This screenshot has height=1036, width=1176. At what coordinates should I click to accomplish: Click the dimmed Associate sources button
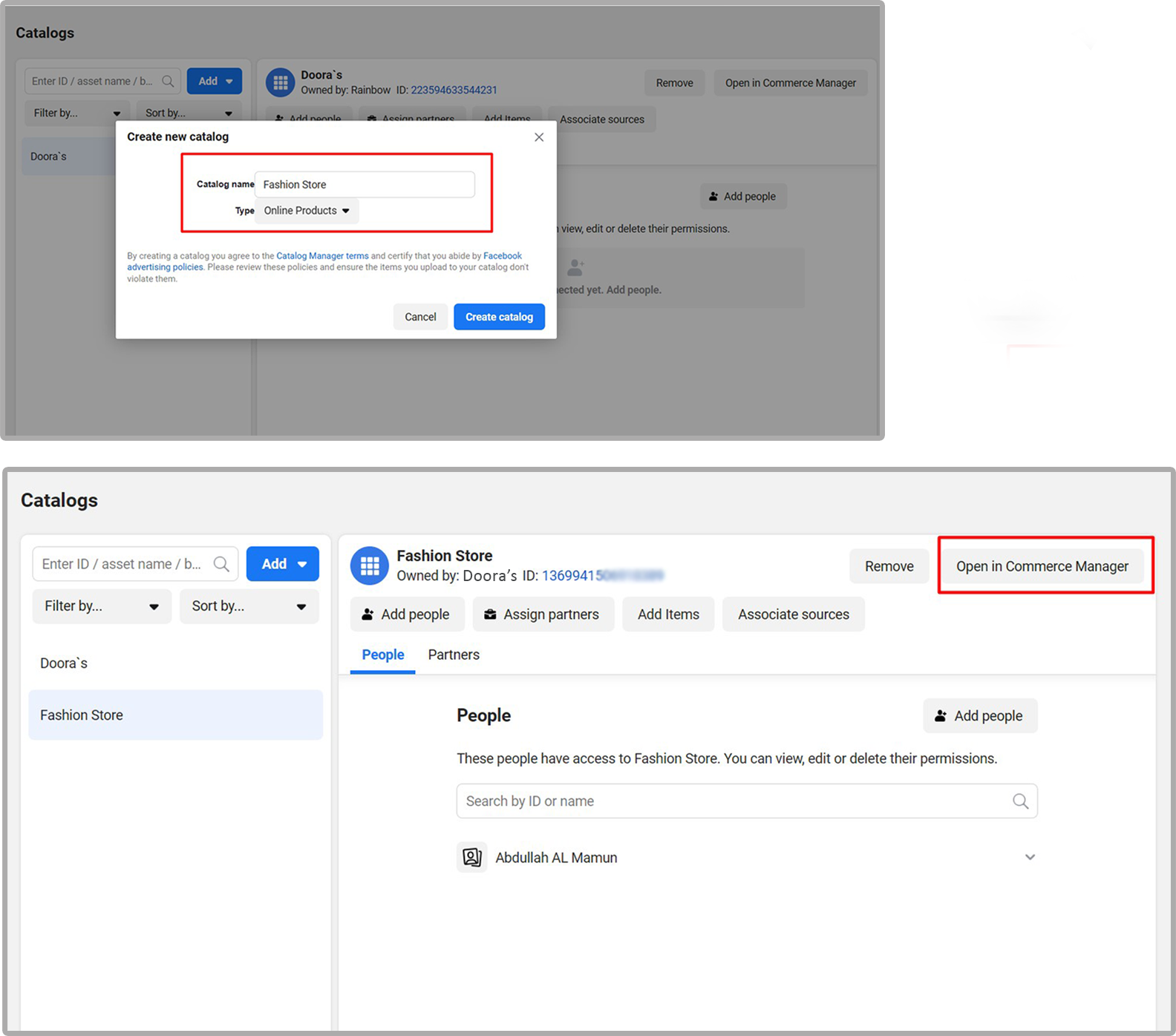[x=602, y=119]
